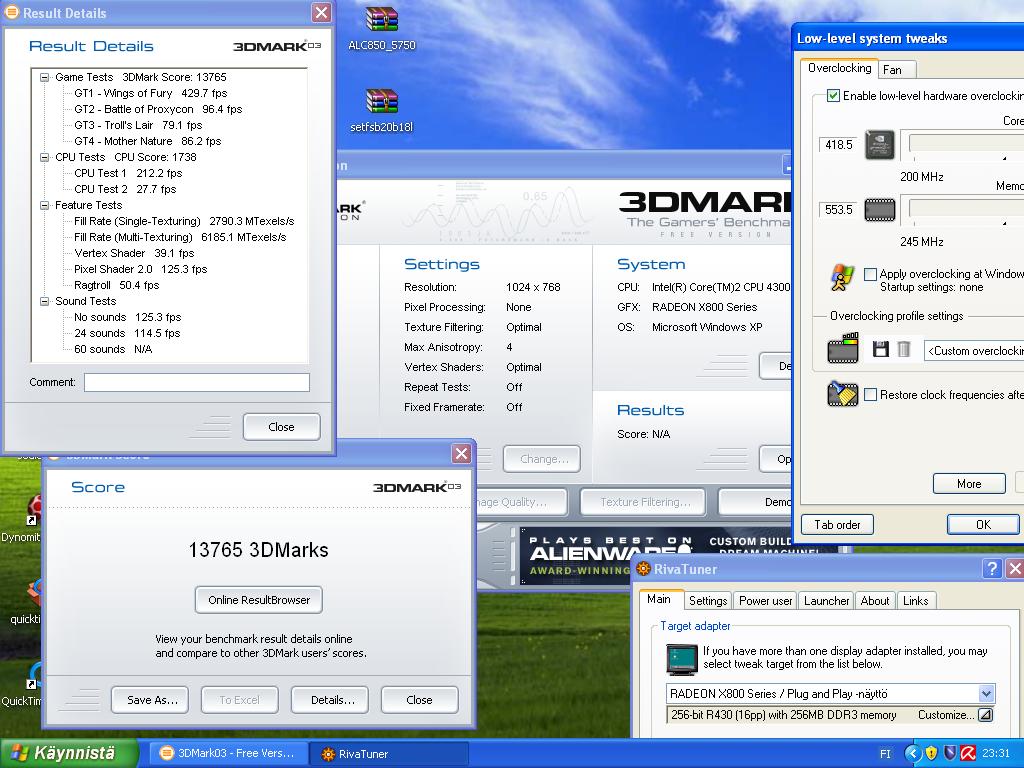Screen dimensions: 1024x768
Task: Click Details... in Score window
Action: pos(332,700)
